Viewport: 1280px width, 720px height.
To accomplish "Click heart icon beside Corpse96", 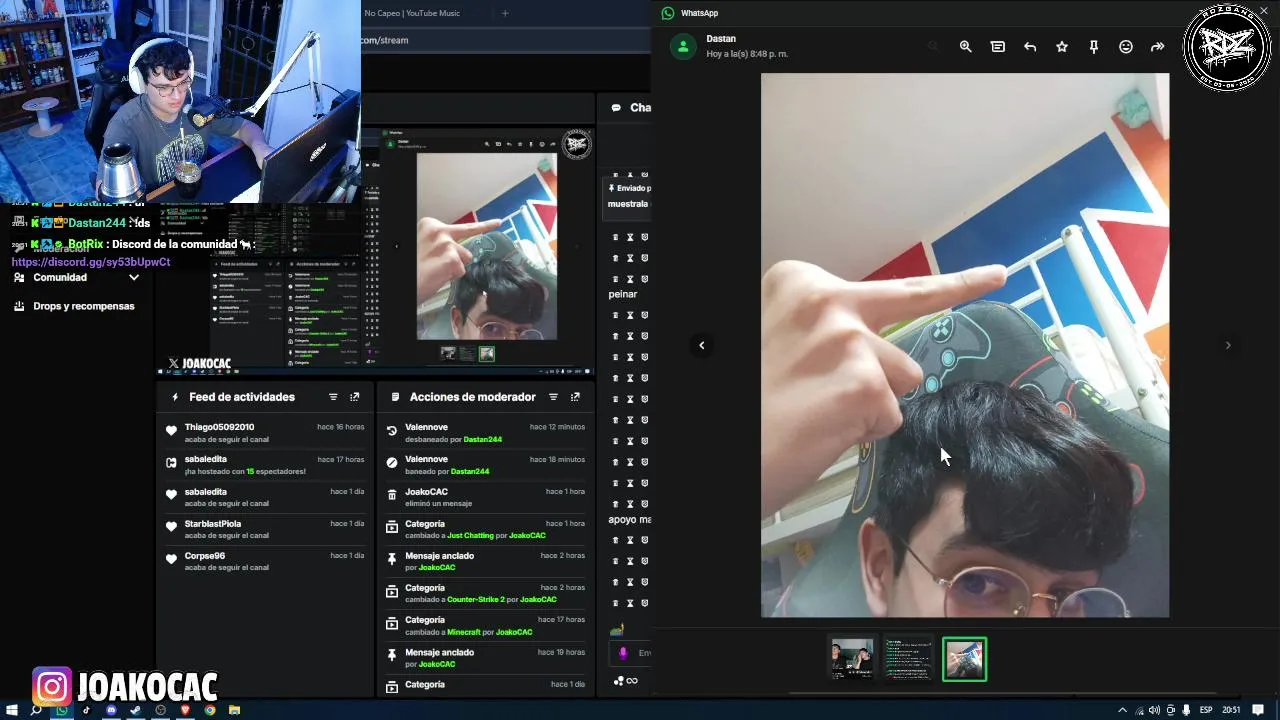I will click(171, 558).
